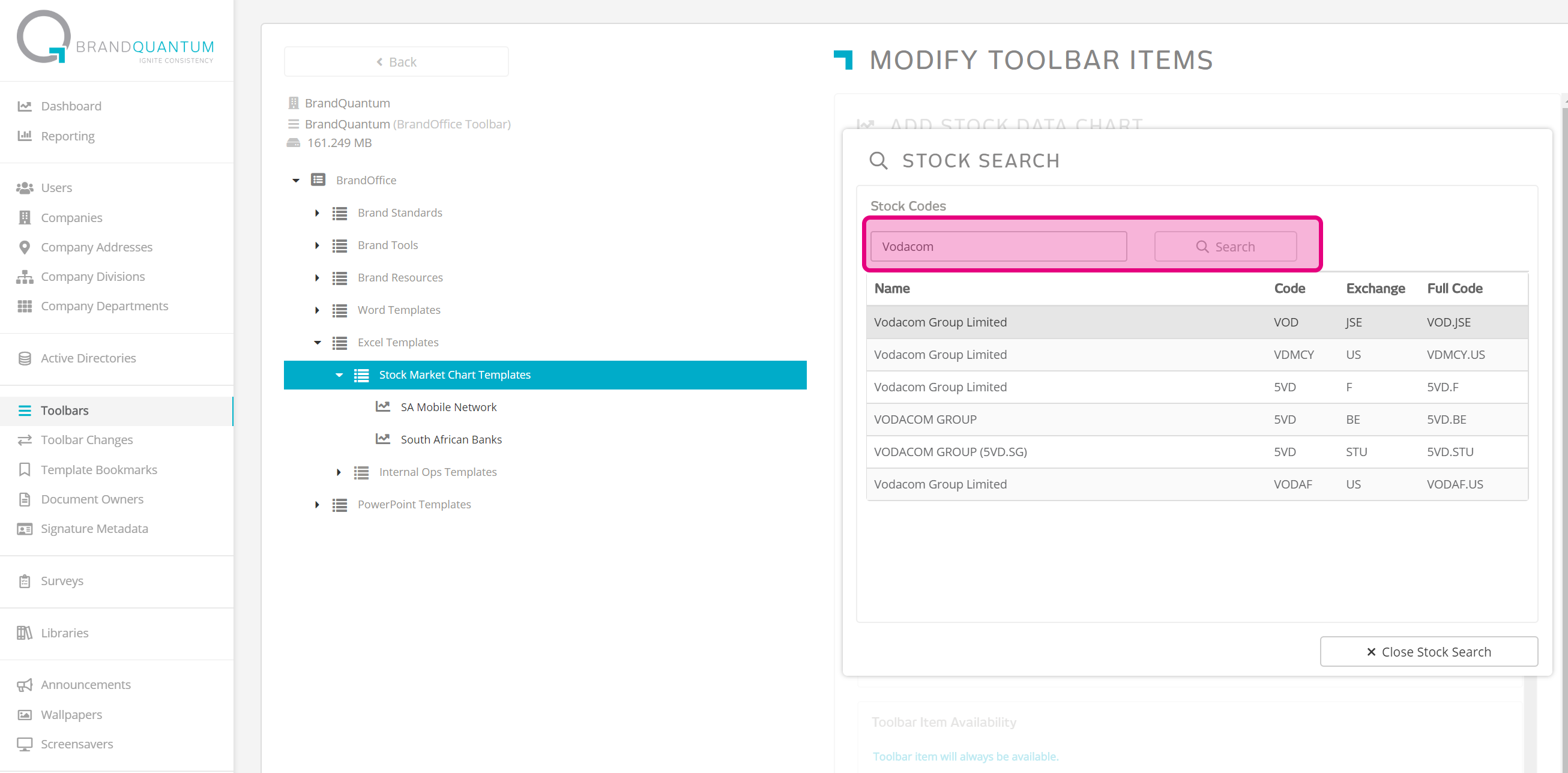This screenshot has width=1568, height=773.
Task: Click the Template Bookmarks bookmark icon
Action: 25,470
